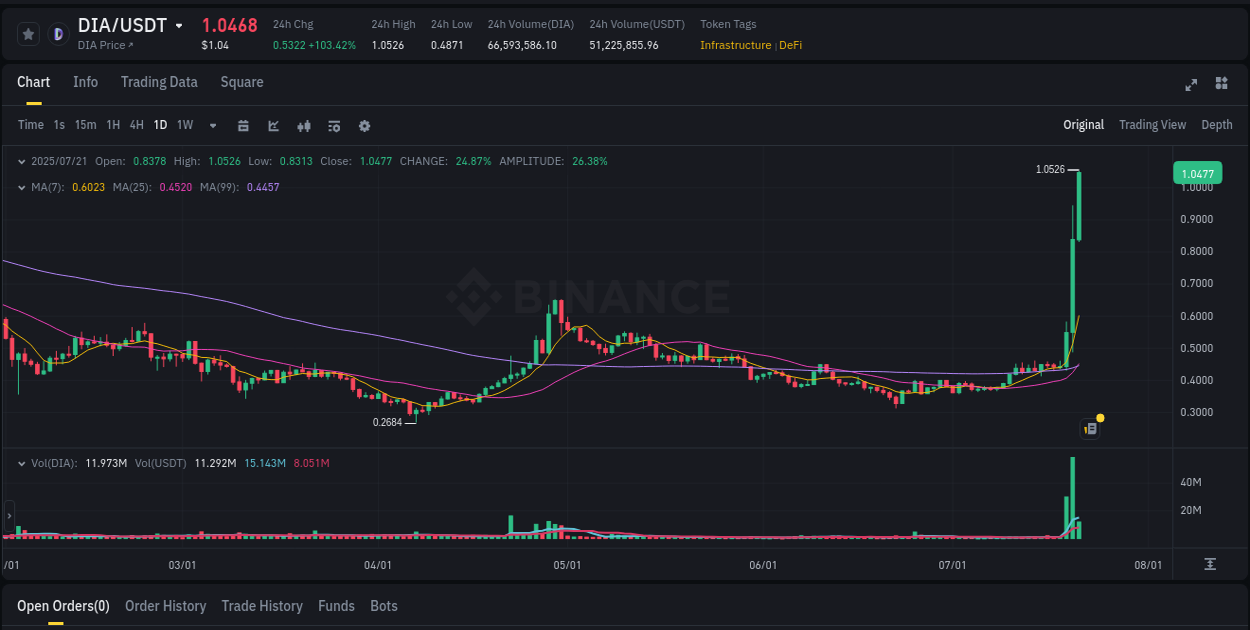Viewport: 1250px width, 630px height.
Task: Collapse the volume indicator panel chevron
Action: click(x=22, y=463)
